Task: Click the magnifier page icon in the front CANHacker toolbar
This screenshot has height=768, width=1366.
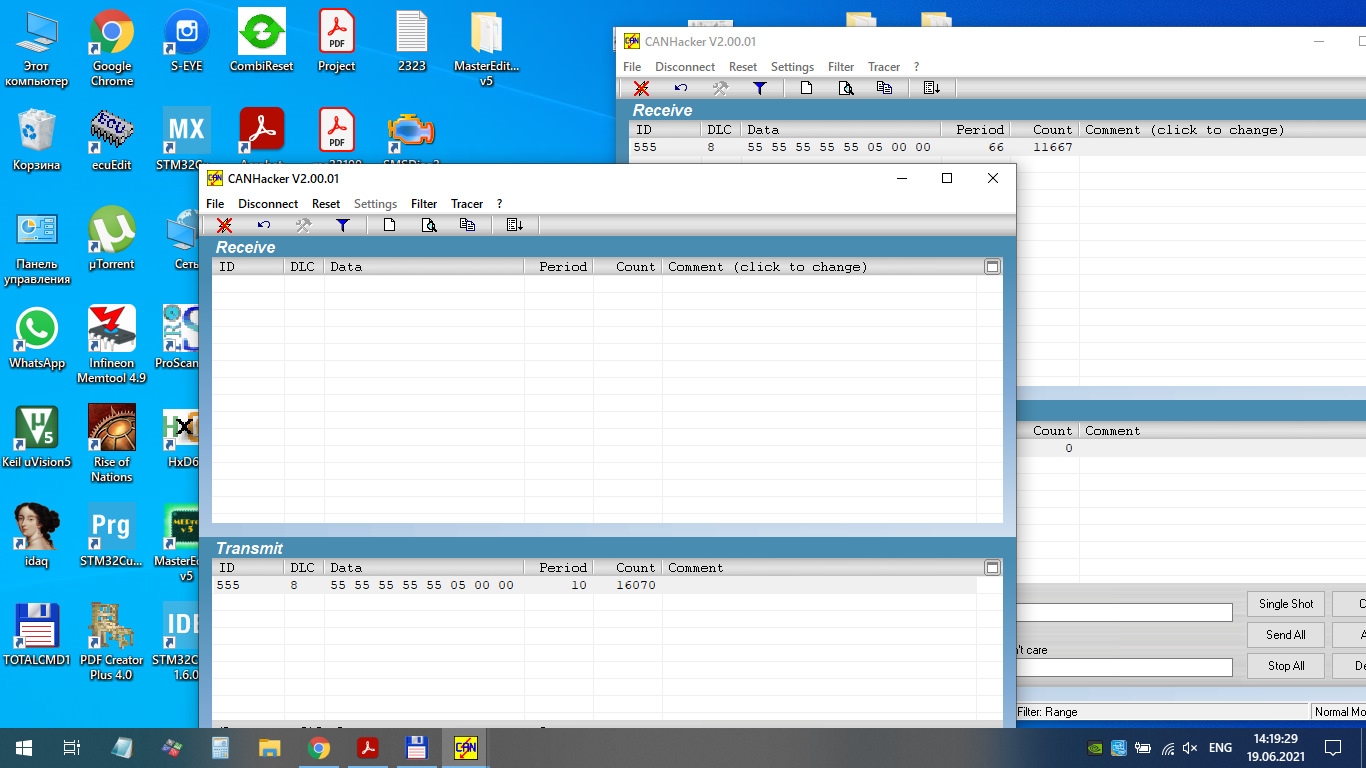Action: pos(429,225)
